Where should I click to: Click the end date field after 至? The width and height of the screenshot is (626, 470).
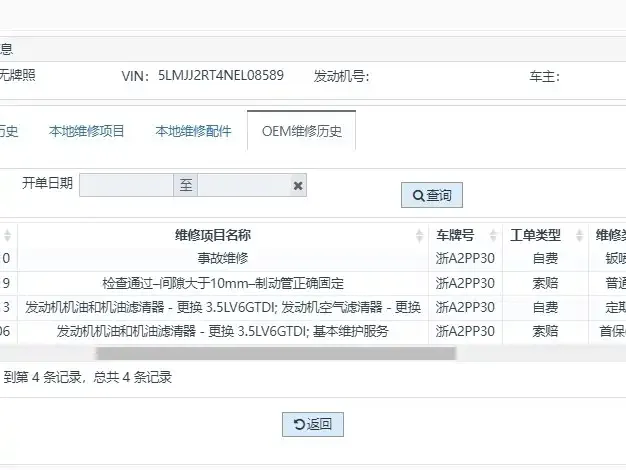point(244,185)
